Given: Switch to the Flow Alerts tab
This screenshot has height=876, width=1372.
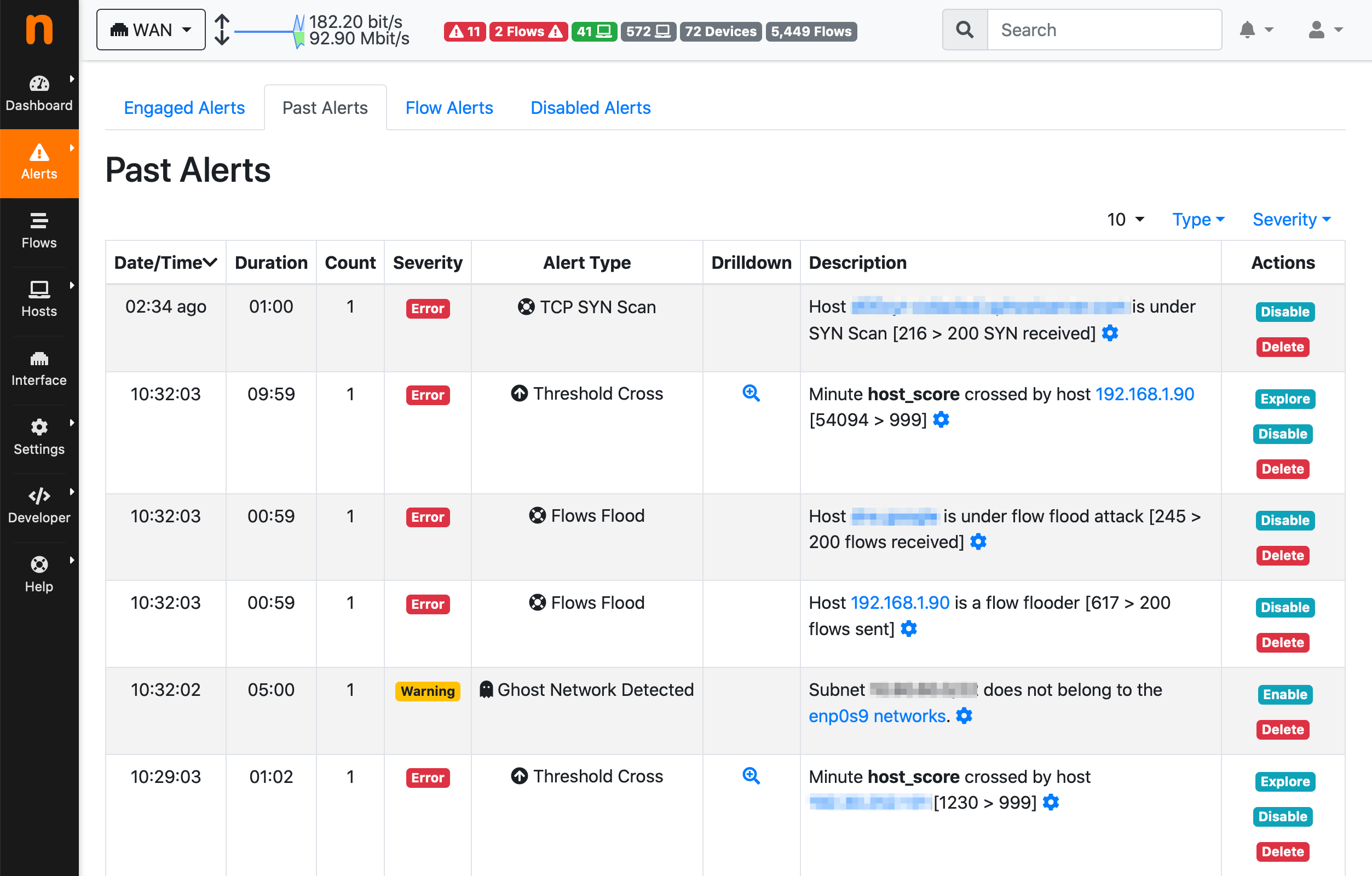Looking at the screenshot, I should coord(449,108).
